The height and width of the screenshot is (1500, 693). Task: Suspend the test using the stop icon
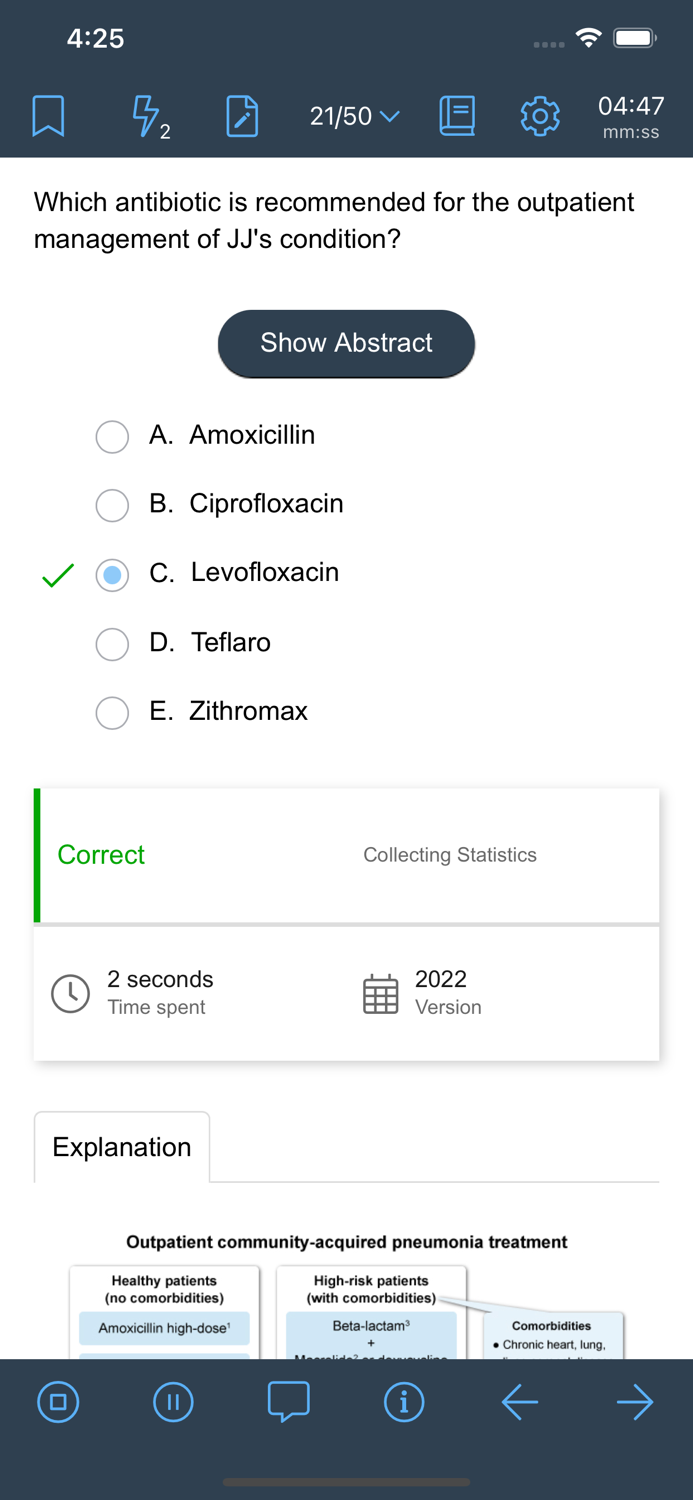[58, 1402]
